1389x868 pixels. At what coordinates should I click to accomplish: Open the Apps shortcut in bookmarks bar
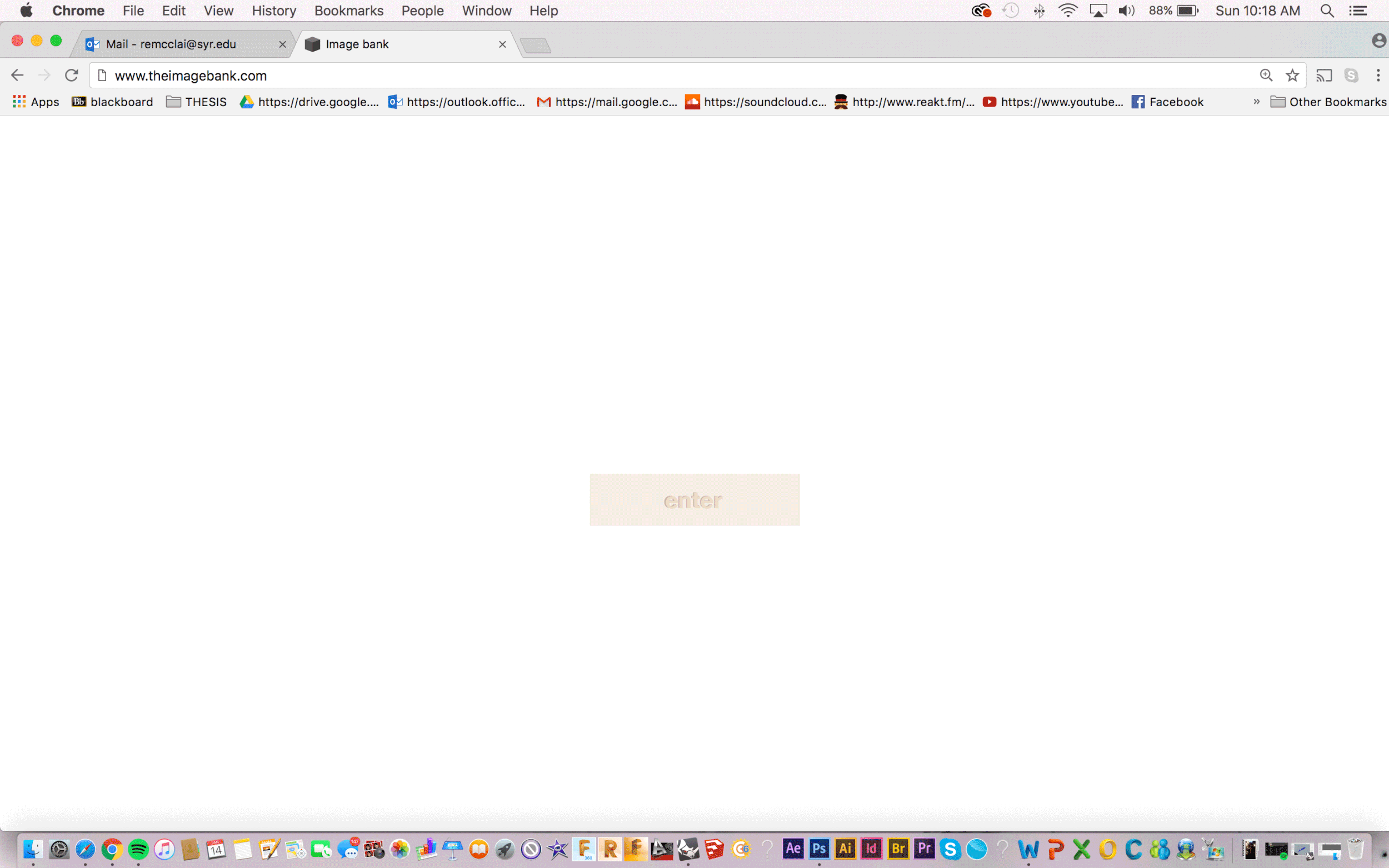[36, 102]
